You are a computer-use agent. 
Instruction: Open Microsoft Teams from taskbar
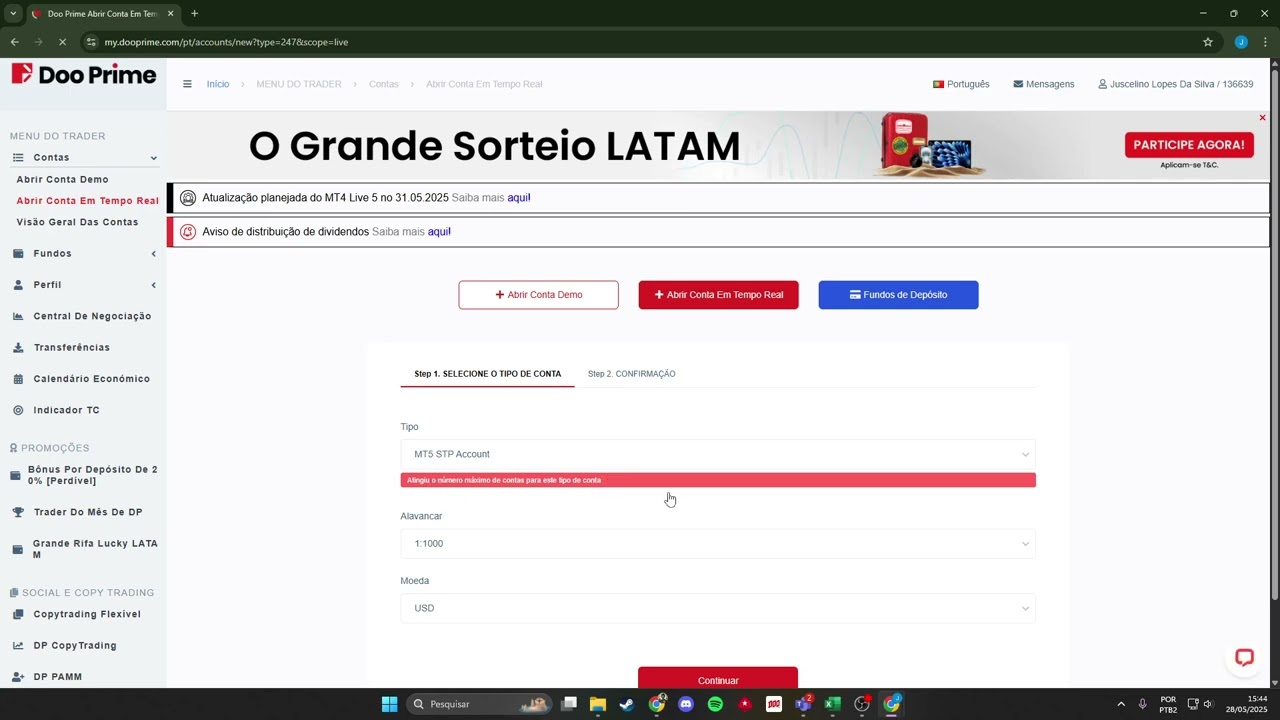pyautogui.click(x=803, y=704)
